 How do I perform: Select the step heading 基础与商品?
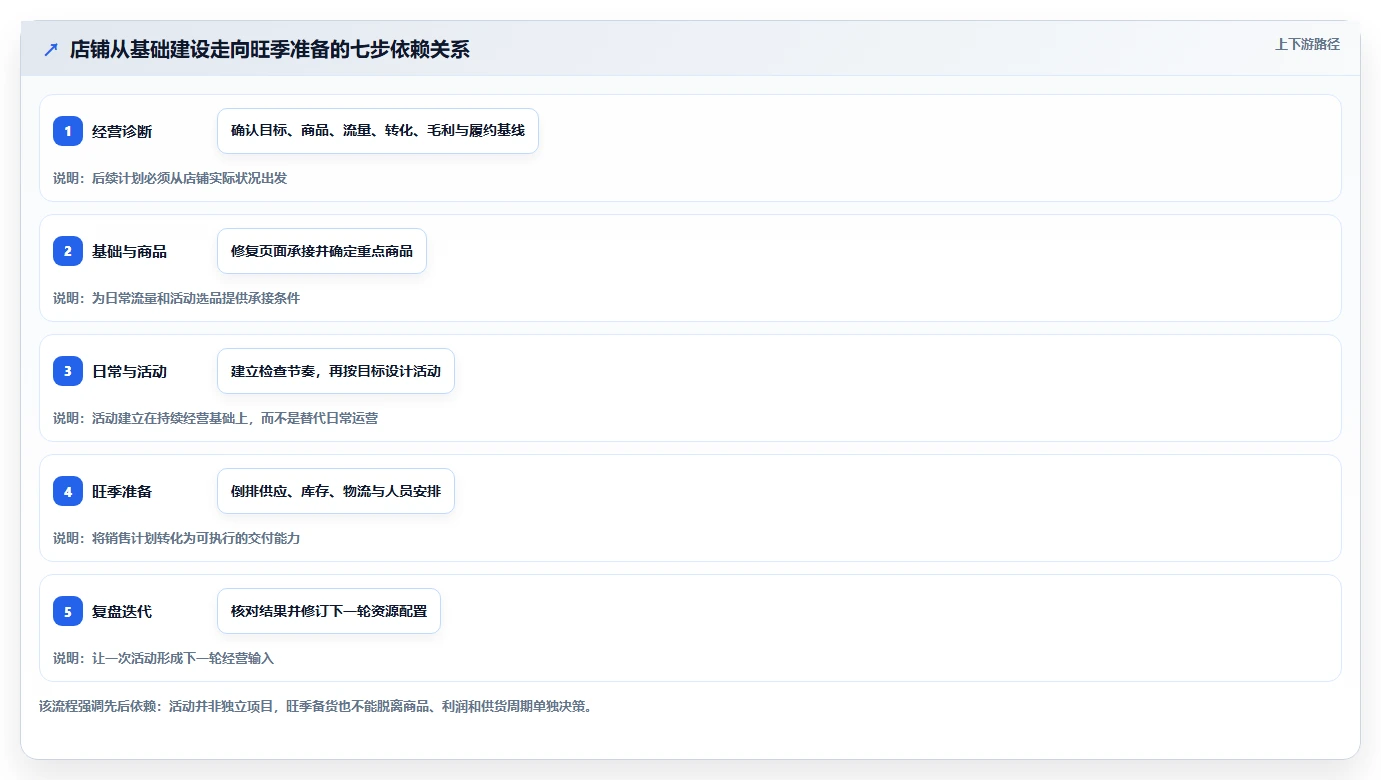129,251
